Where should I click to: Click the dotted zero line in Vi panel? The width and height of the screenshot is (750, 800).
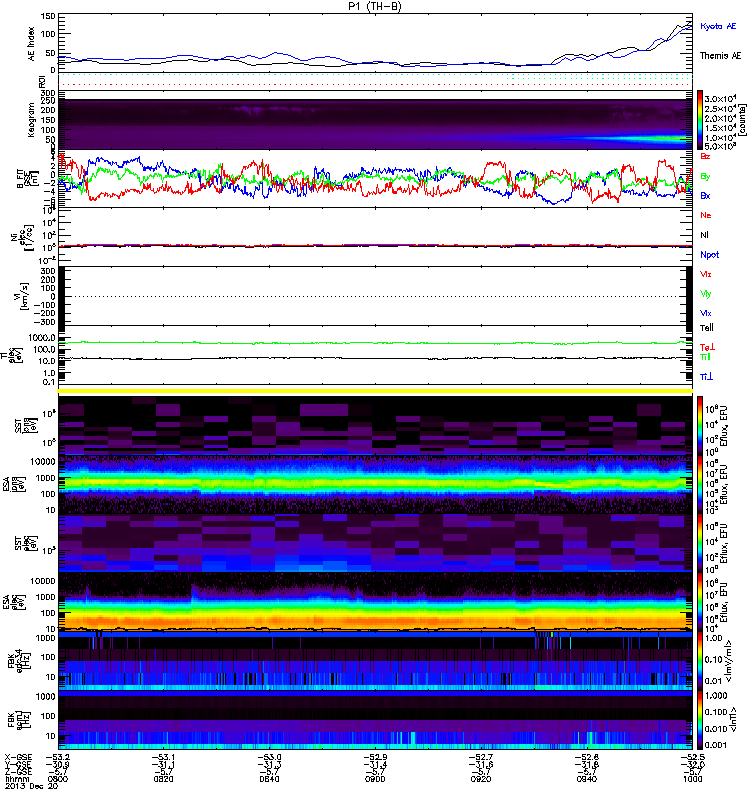point(375,296)
